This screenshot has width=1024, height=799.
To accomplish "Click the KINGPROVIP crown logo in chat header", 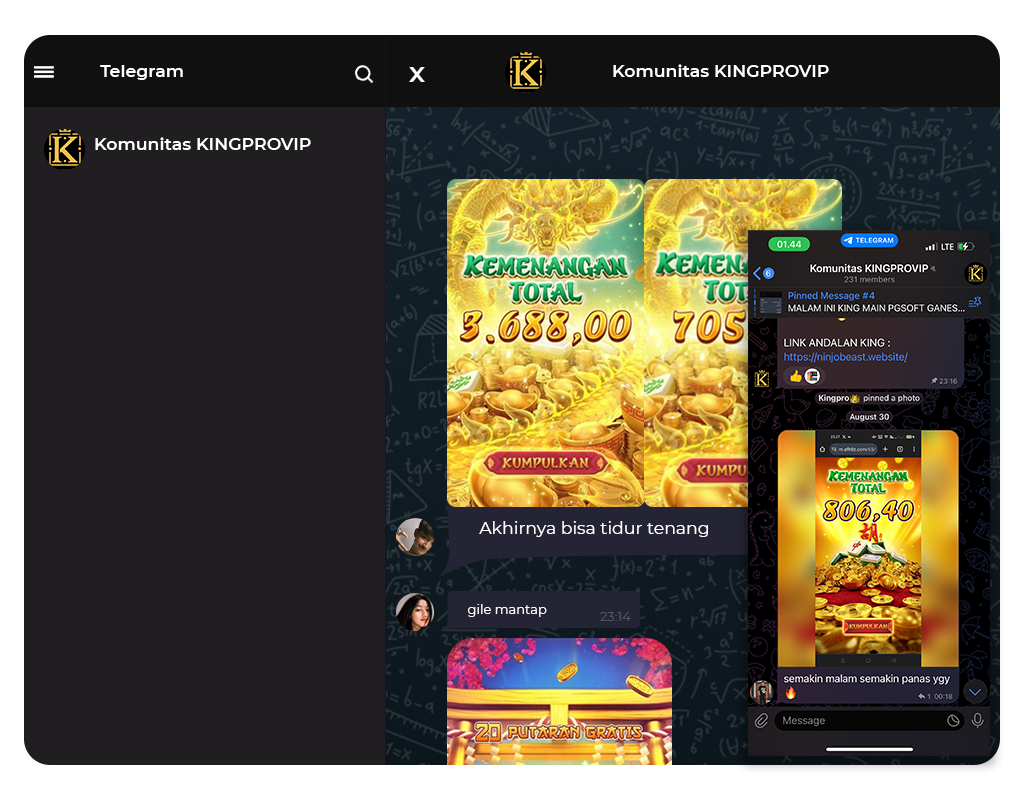I will coord(526,72).
